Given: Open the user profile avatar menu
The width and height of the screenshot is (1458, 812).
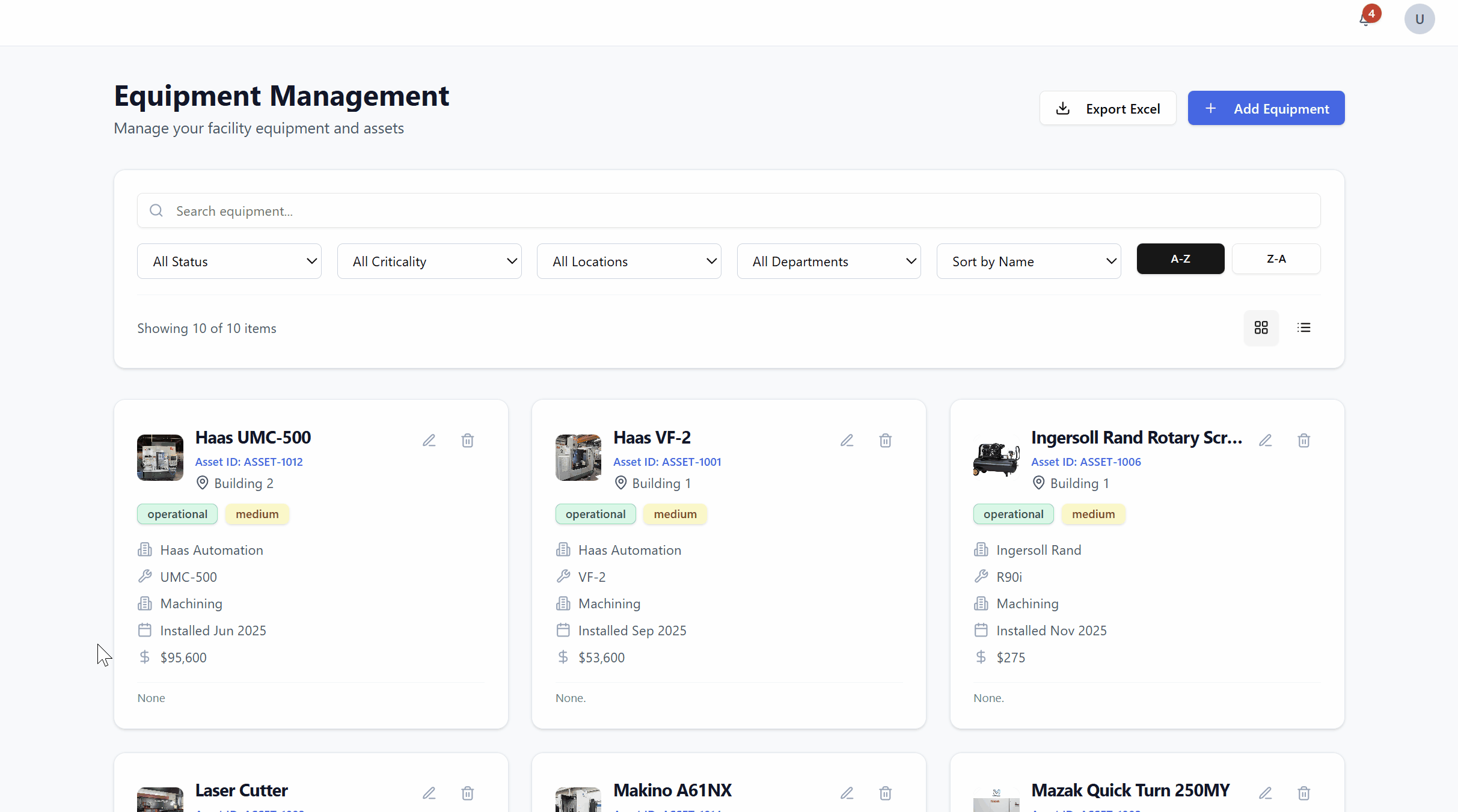Looking at the screenshot, I should click(x=1419, y=19).
